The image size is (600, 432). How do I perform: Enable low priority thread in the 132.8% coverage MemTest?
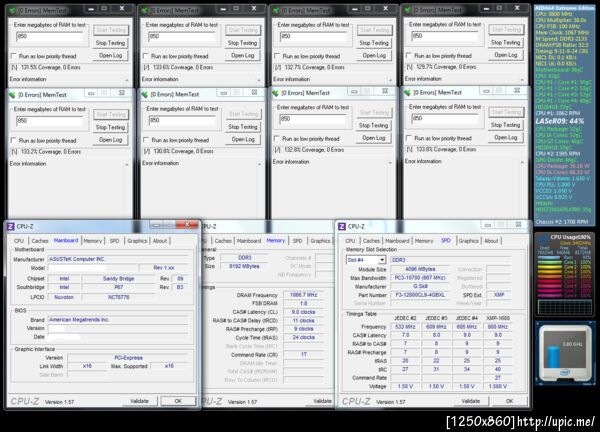click(x=277, y=138)
